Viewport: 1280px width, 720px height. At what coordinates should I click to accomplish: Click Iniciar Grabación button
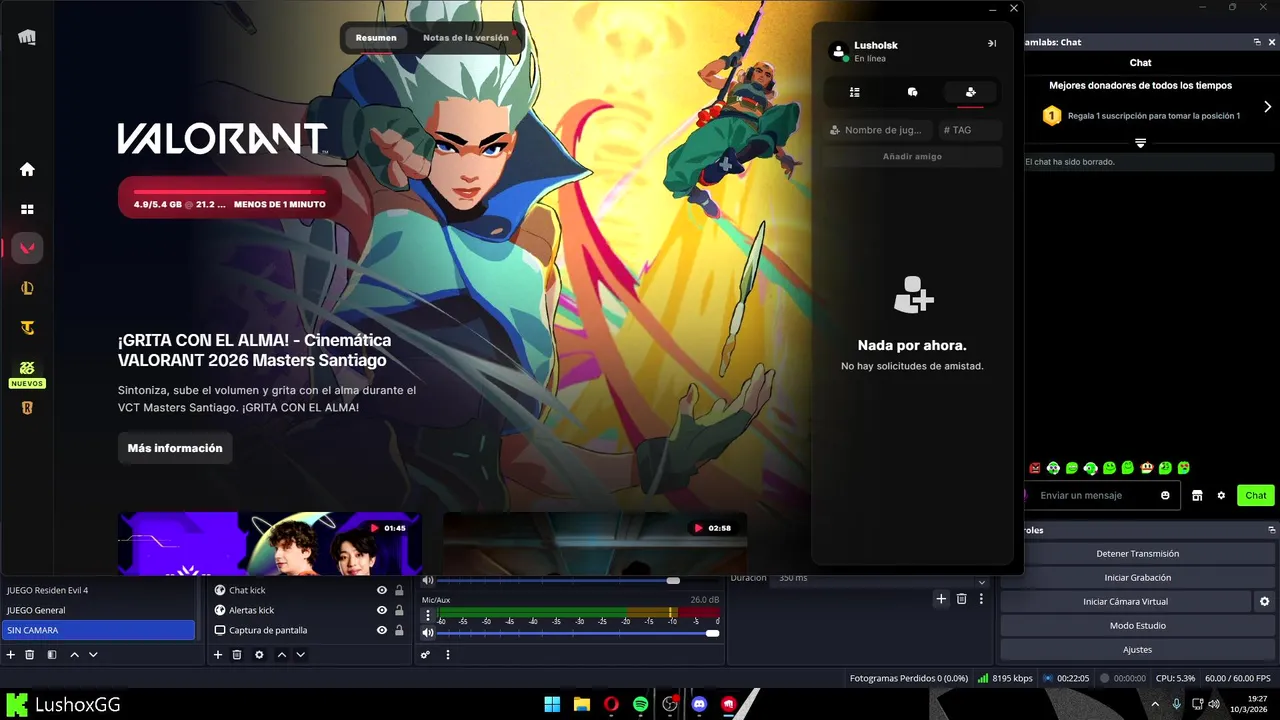1138,577
